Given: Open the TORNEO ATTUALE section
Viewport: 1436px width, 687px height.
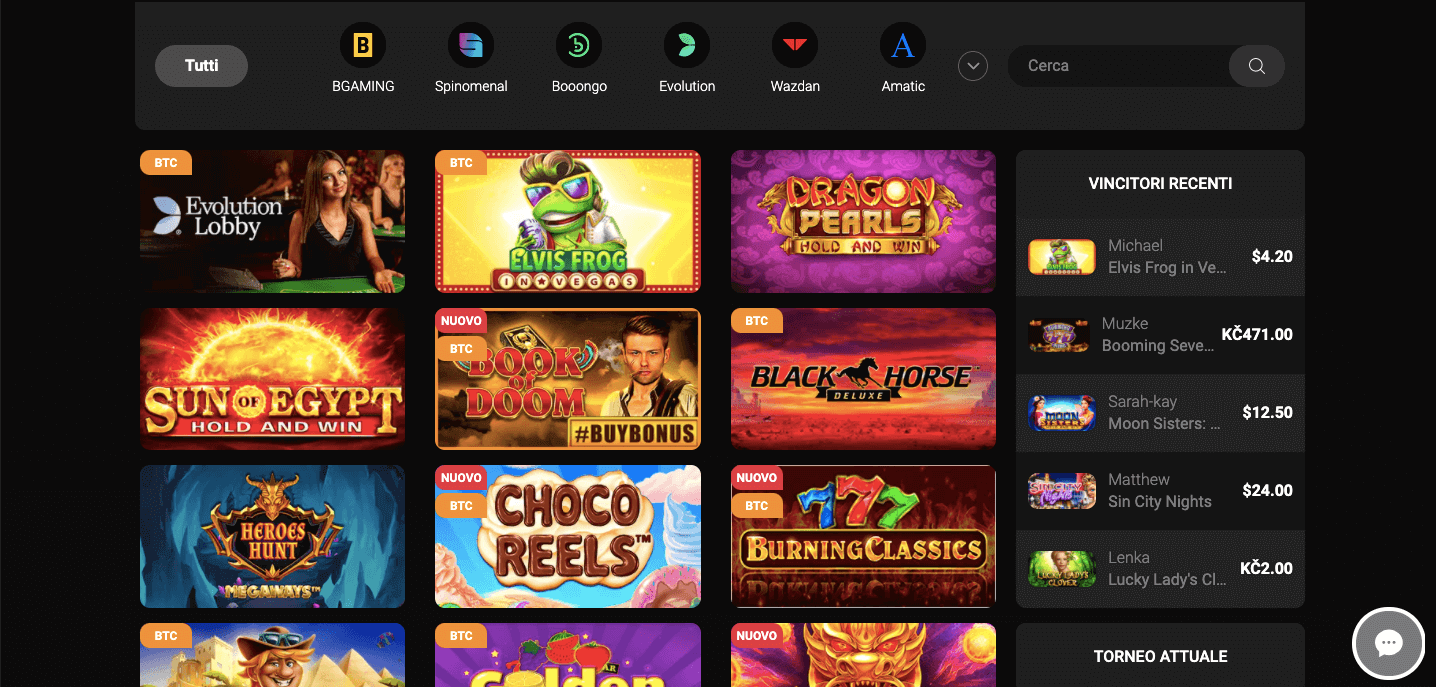Looking at the screenshot, I should 1160,656.
